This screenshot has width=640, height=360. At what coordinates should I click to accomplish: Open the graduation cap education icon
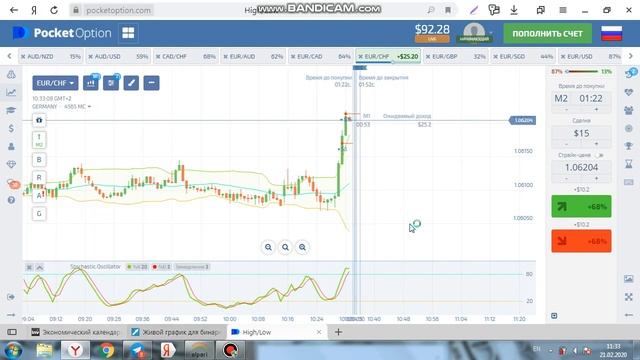(11, 110)
